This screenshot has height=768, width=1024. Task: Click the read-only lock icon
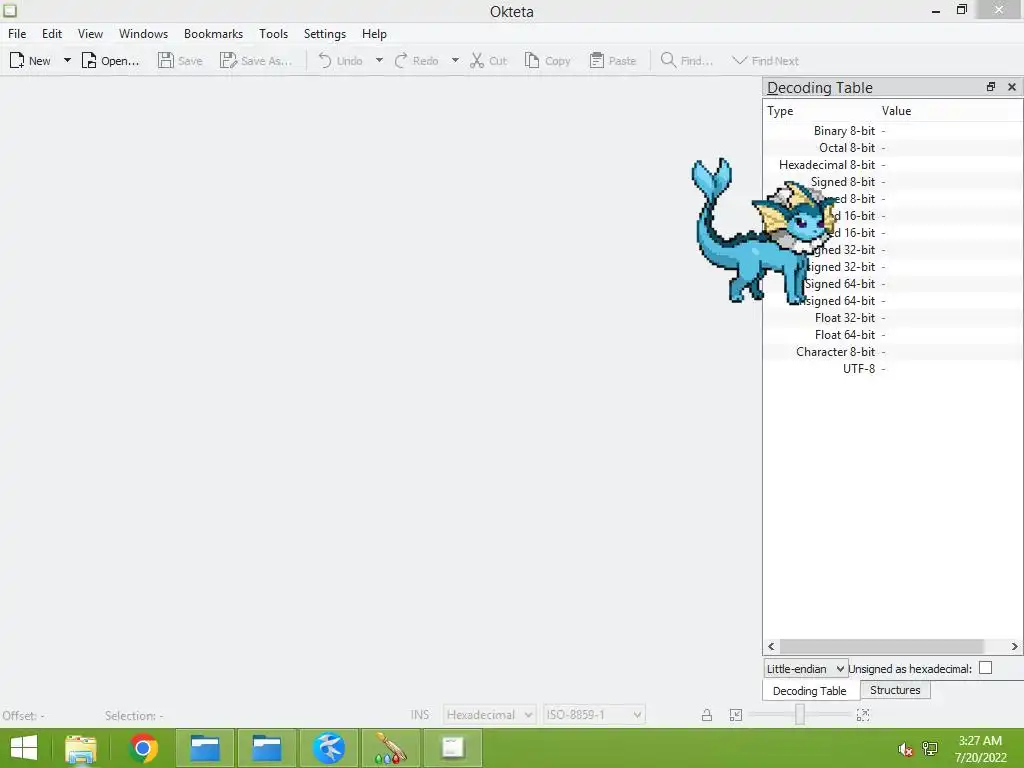coord(707,715)
